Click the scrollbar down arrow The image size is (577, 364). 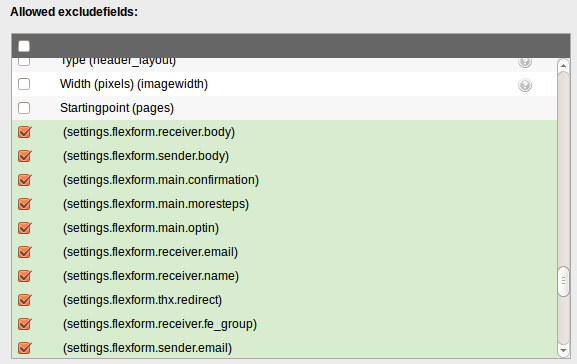563,351
